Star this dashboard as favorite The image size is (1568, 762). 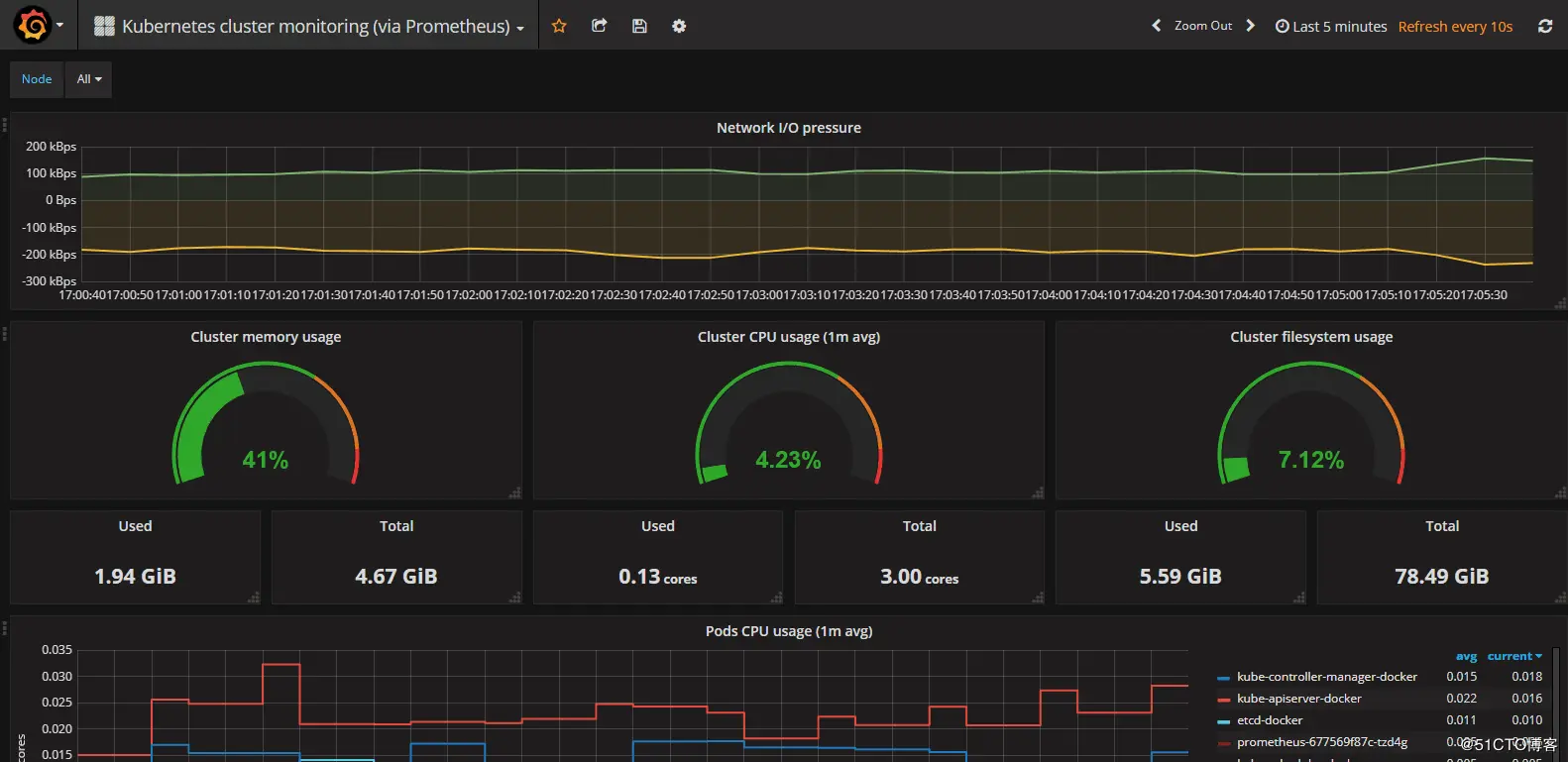(559, 26)
